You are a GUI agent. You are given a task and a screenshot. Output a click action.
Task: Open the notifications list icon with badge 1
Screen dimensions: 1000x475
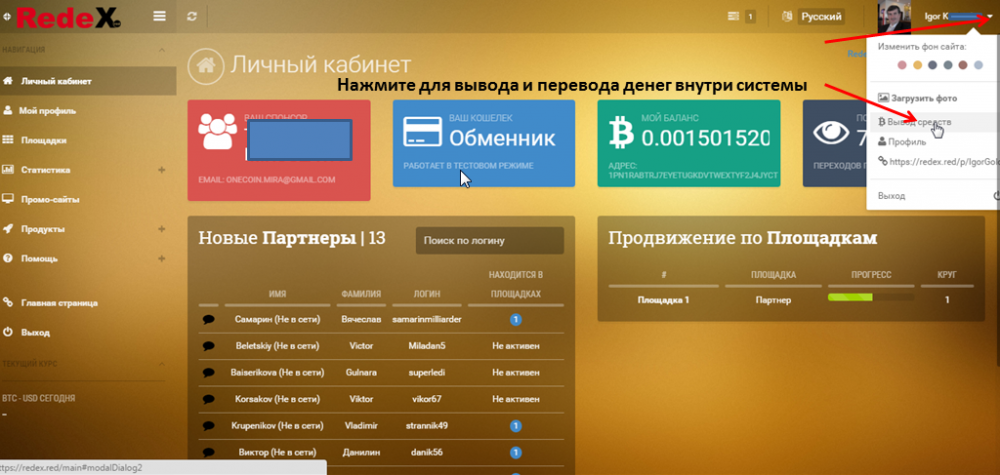pos(742,17)
